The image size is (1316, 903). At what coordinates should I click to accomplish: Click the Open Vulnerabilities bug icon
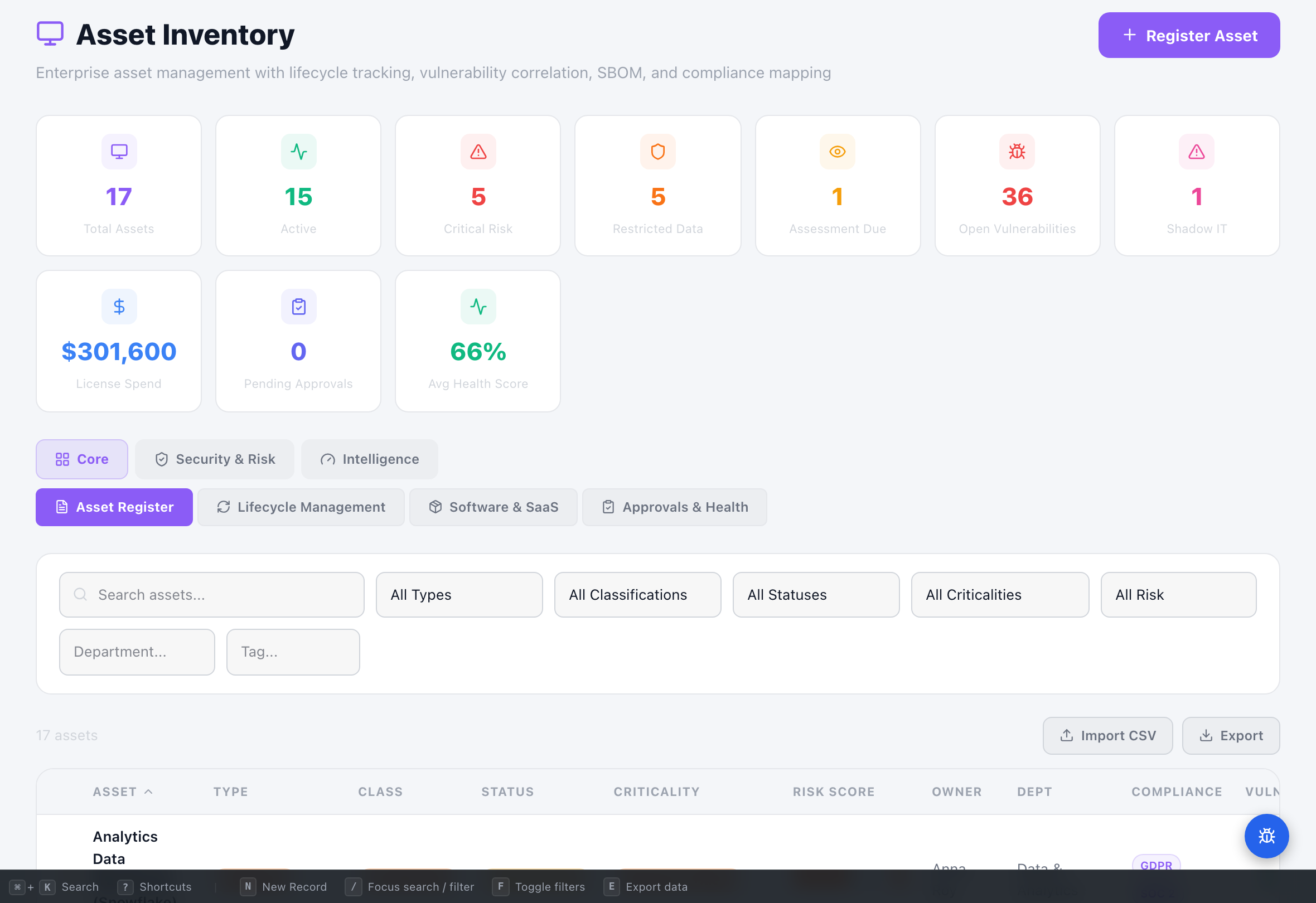[x=1017, y=151]
